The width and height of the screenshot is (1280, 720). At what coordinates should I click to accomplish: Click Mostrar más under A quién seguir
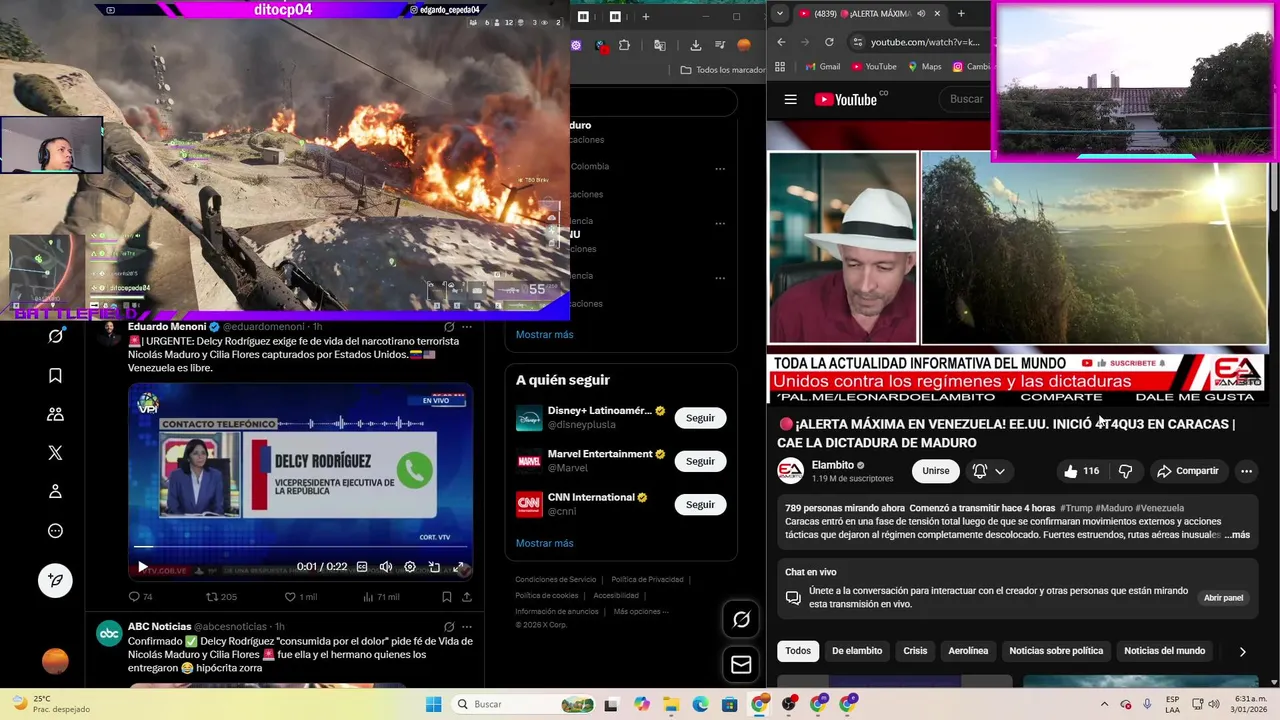[x=544, y=543]
